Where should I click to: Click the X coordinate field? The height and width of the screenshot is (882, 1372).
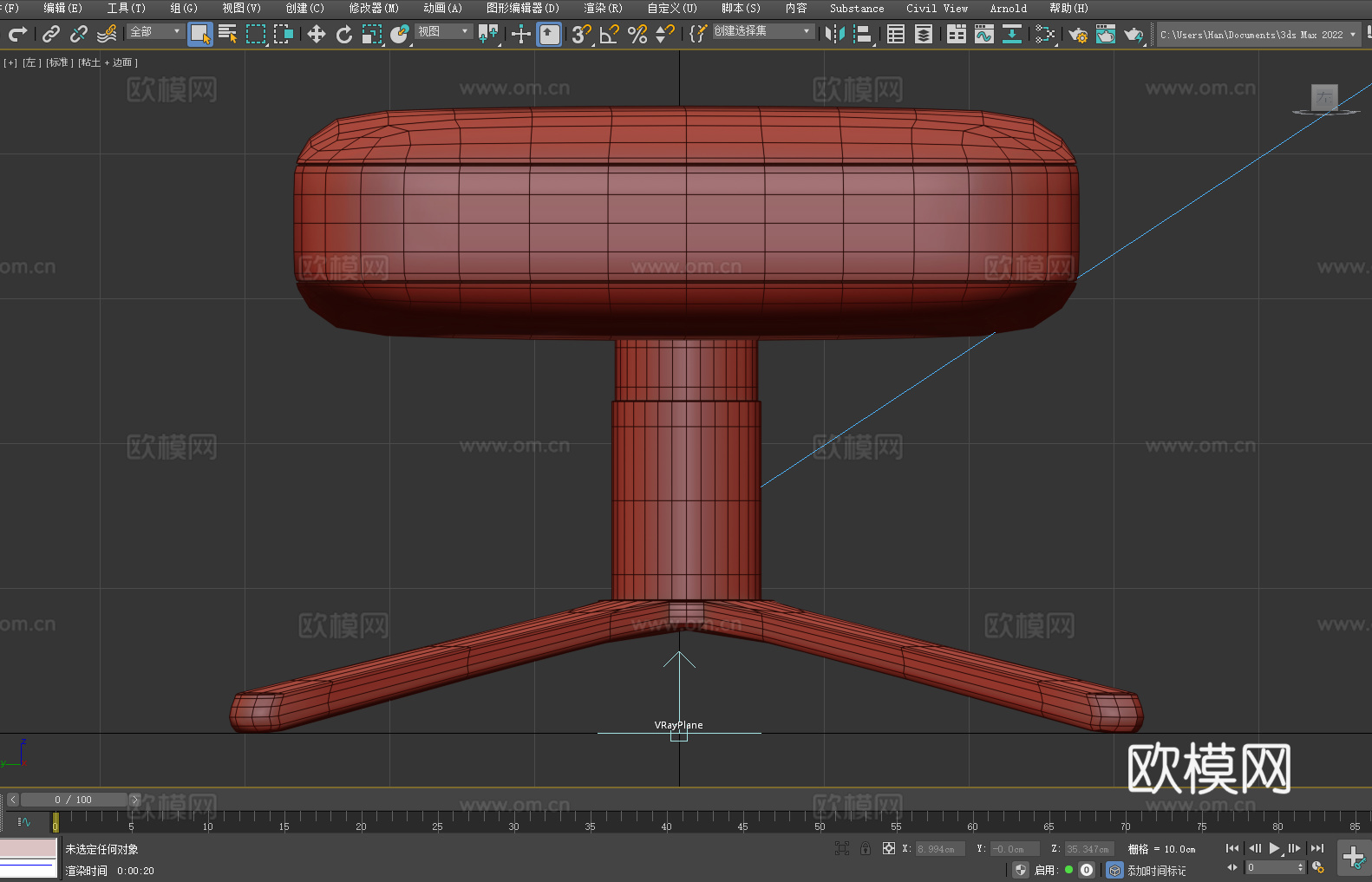coord(941,849)
